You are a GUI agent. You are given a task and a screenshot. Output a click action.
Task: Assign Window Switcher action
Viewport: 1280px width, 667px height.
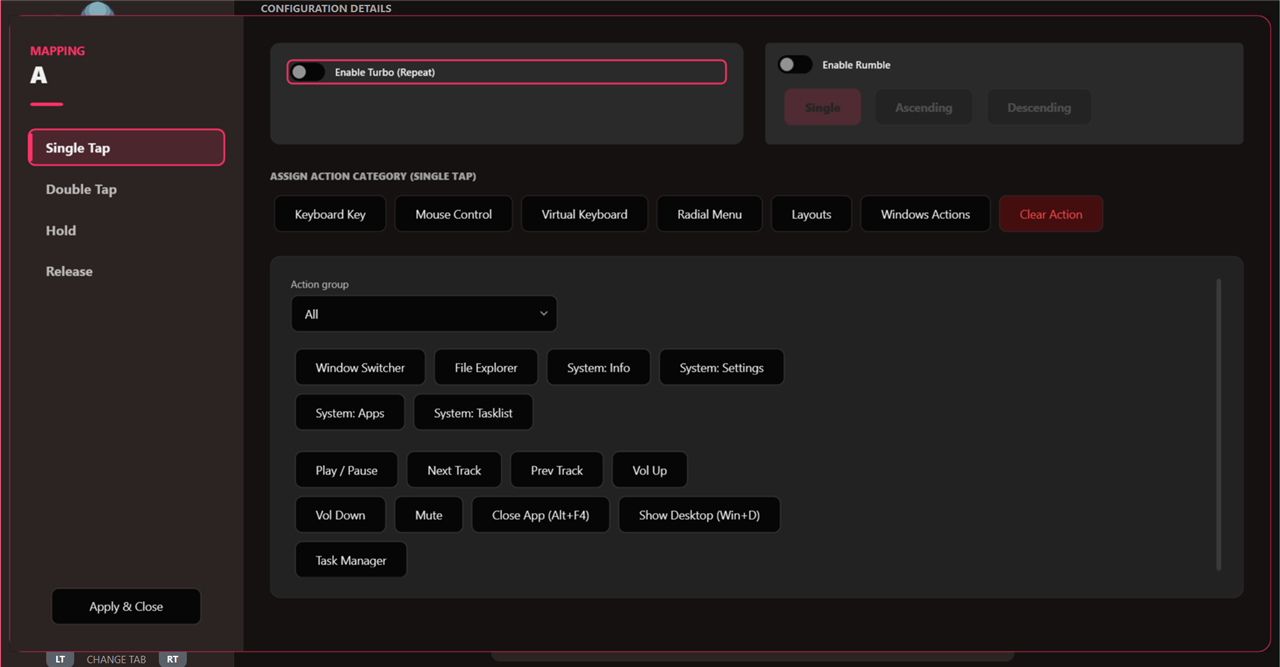(x=360, y=367)
